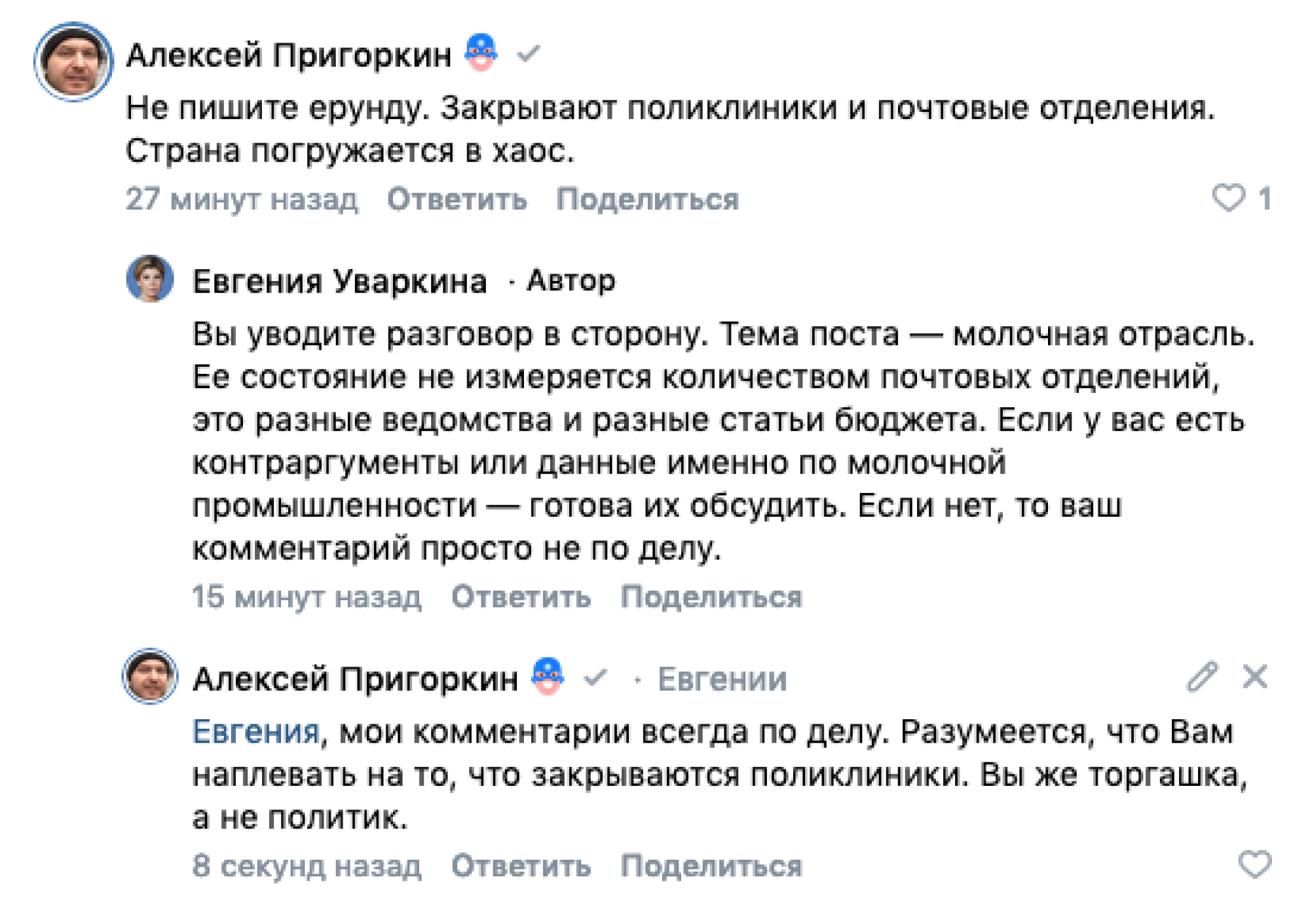Like the latest reply about поликлиники
Image resolution: width=1310 pixels, height=924 pixels.
click(1254, 864)
